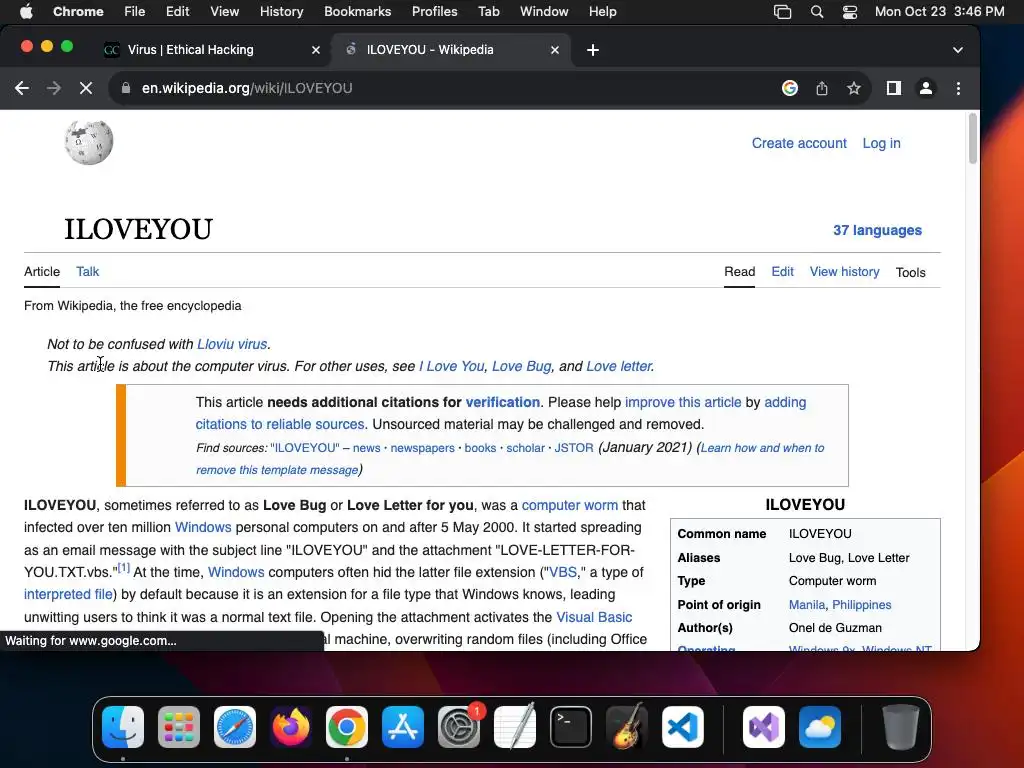
Task: Open a new tab with plus button
Action: [592, 50]
